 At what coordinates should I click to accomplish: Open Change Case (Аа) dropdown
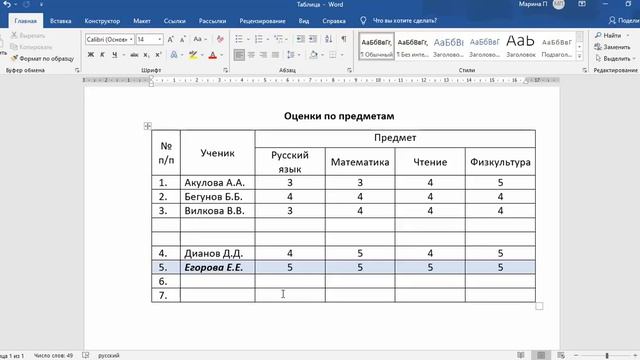tap(200, 39)
